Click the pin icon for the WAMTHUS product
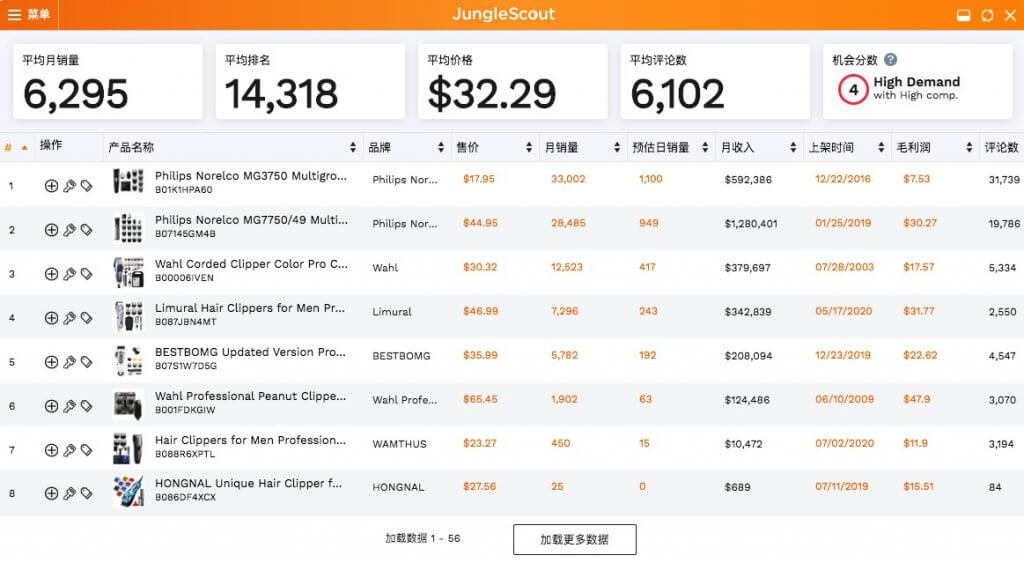 [69, 450]
